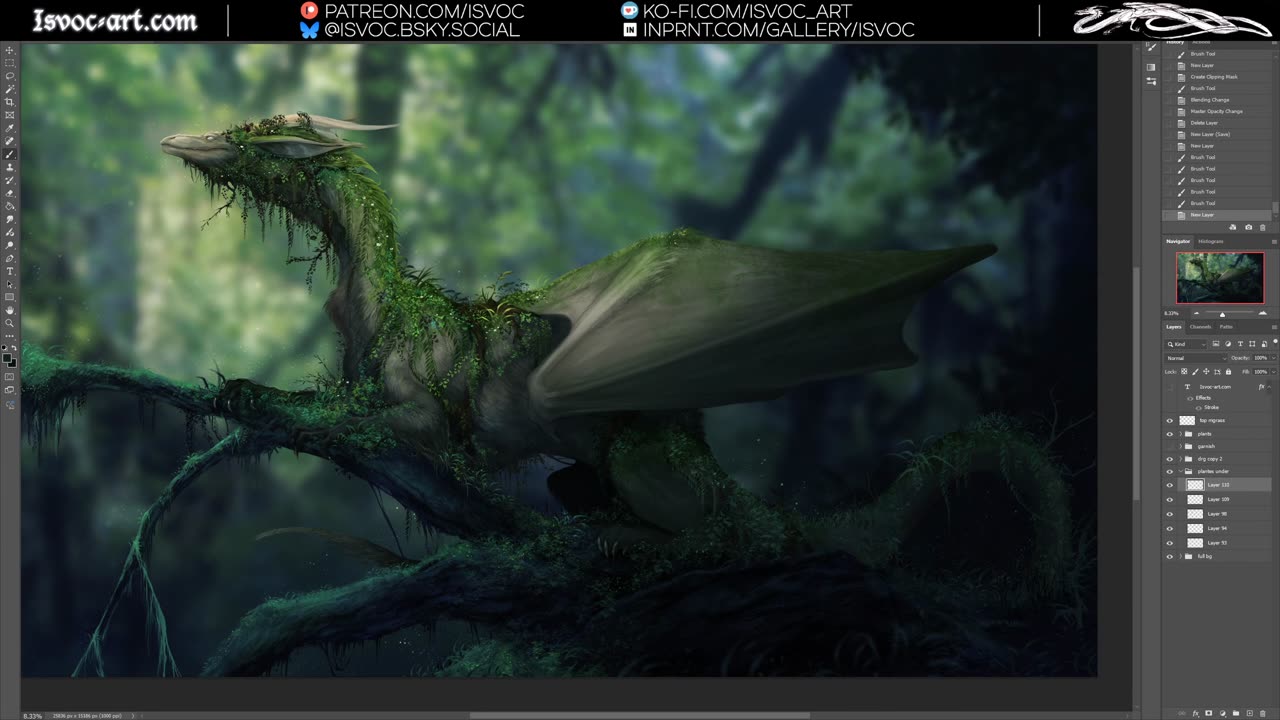Switch to the Paths tab

(x=1226, y=327)
